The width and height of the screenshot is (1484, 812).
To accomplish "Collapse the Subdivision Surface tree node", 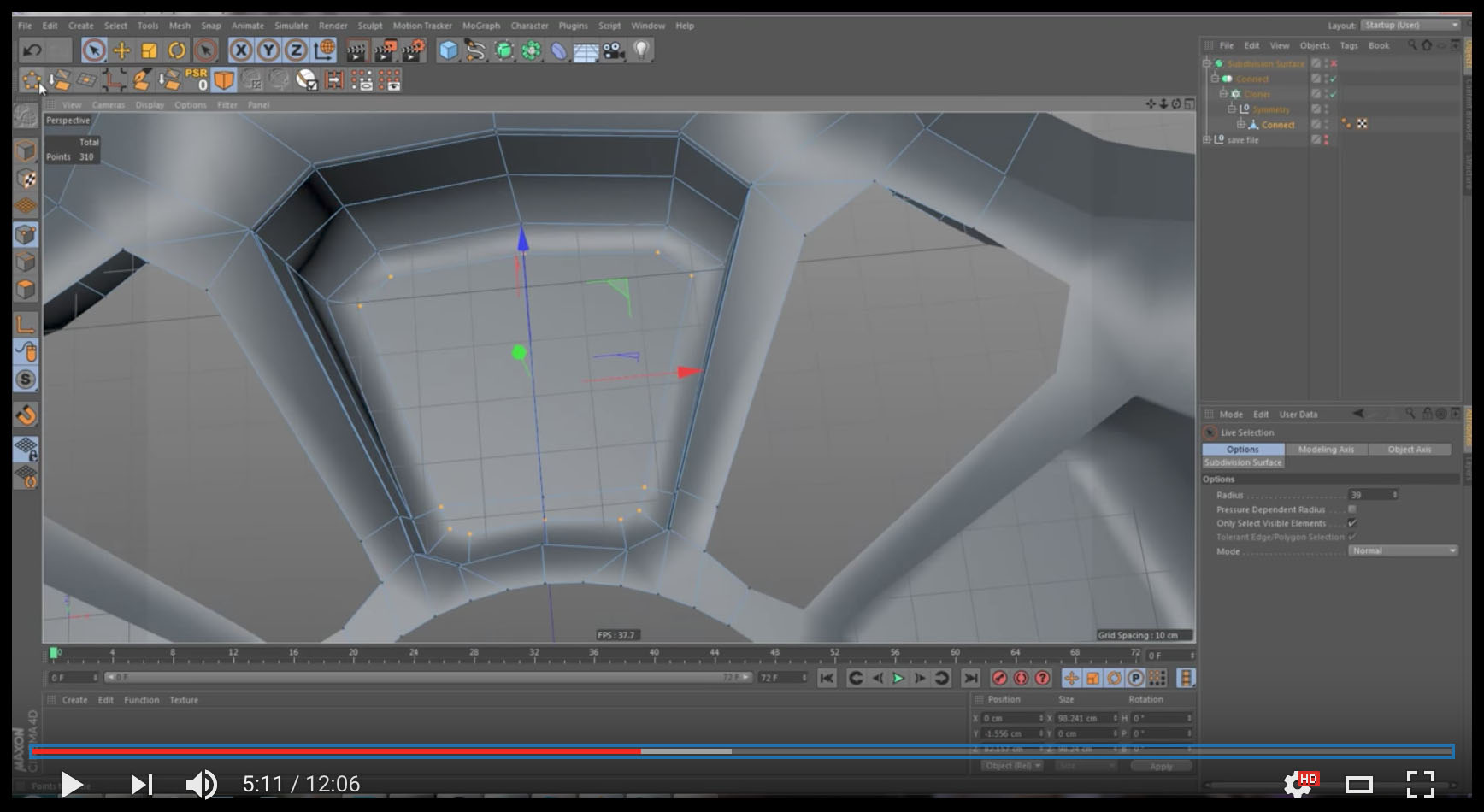I will (1207, 63).
